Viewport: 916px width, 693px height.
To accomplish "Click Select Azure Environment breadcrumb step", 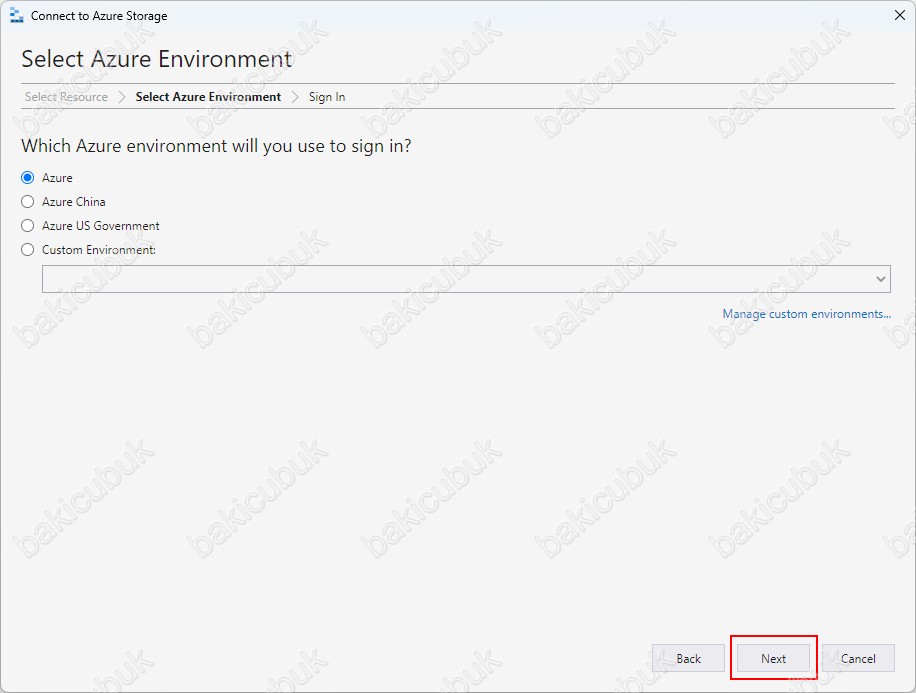I will click(208, 96).
